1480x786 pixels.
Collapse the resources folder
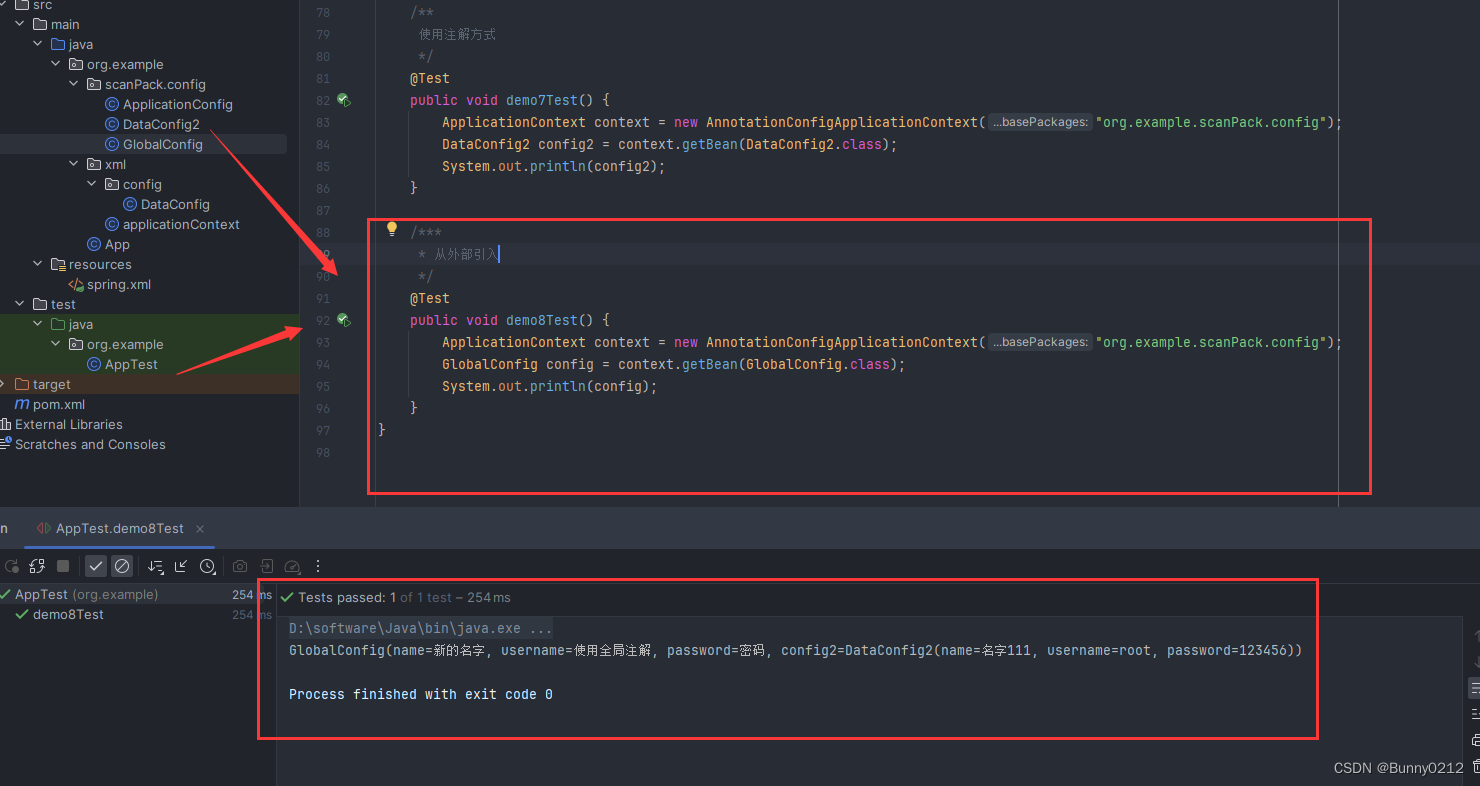(38, 264)
